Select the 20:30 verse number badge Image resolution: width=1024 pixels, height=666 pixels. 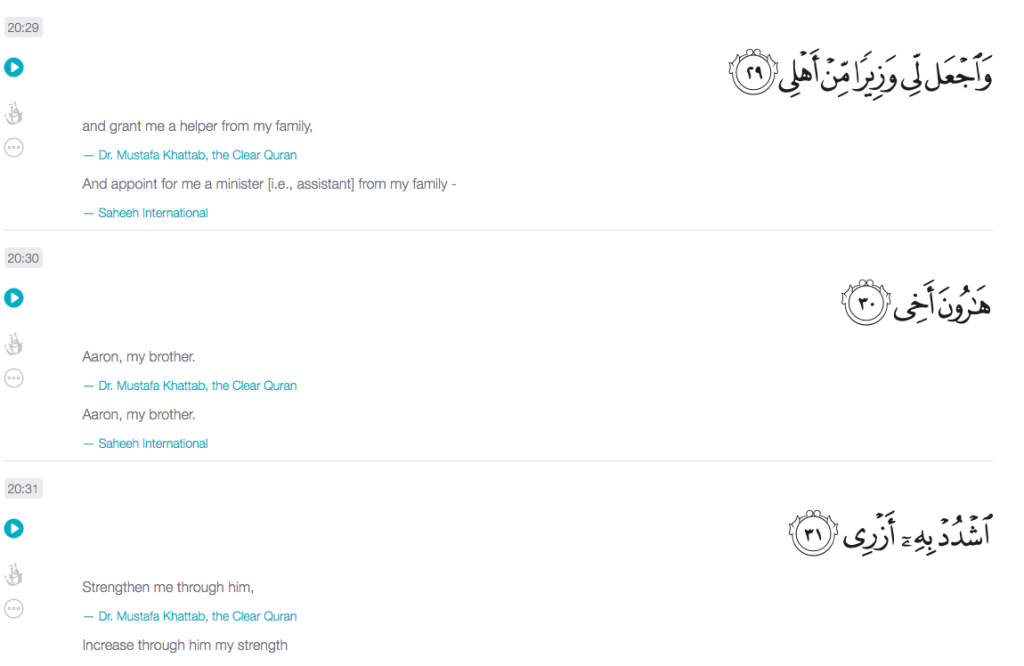pos(23,258)
